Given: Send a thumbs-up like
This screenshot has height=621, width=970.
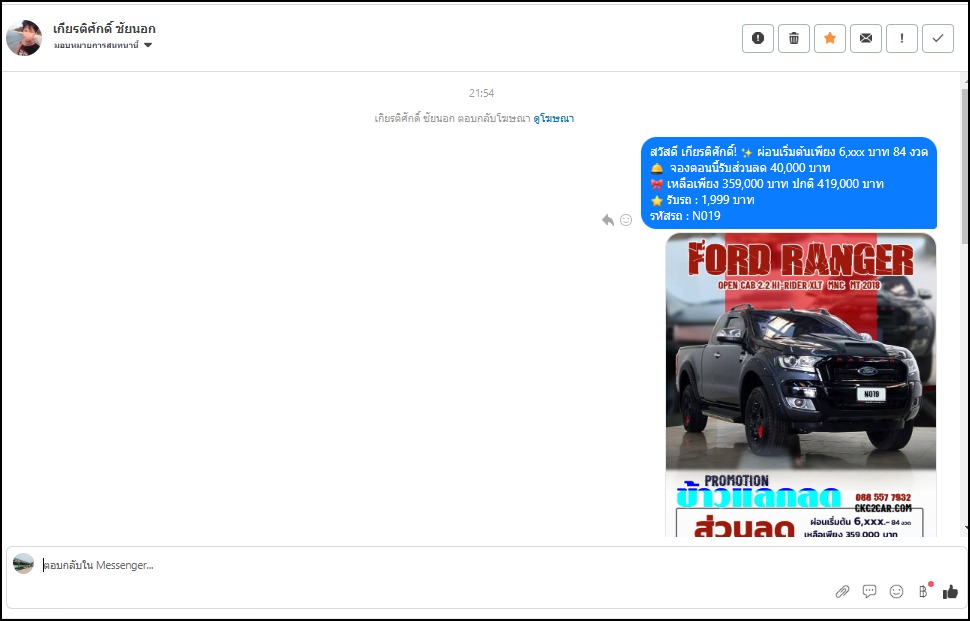Looking at the screenshot, I should (950, 592).
